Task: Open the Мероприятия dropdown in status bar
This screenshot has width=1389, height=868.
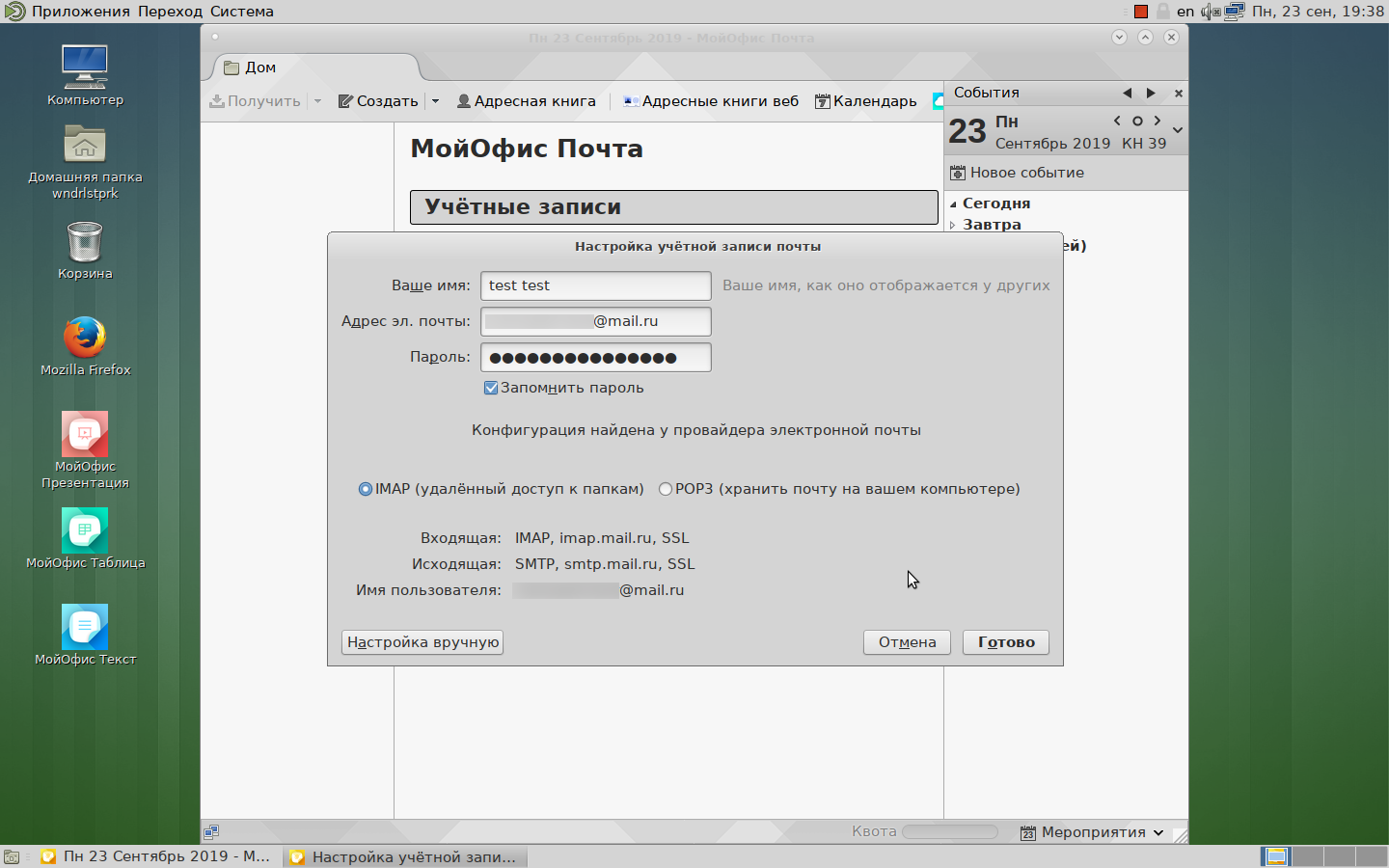Action: [1093, 832]
